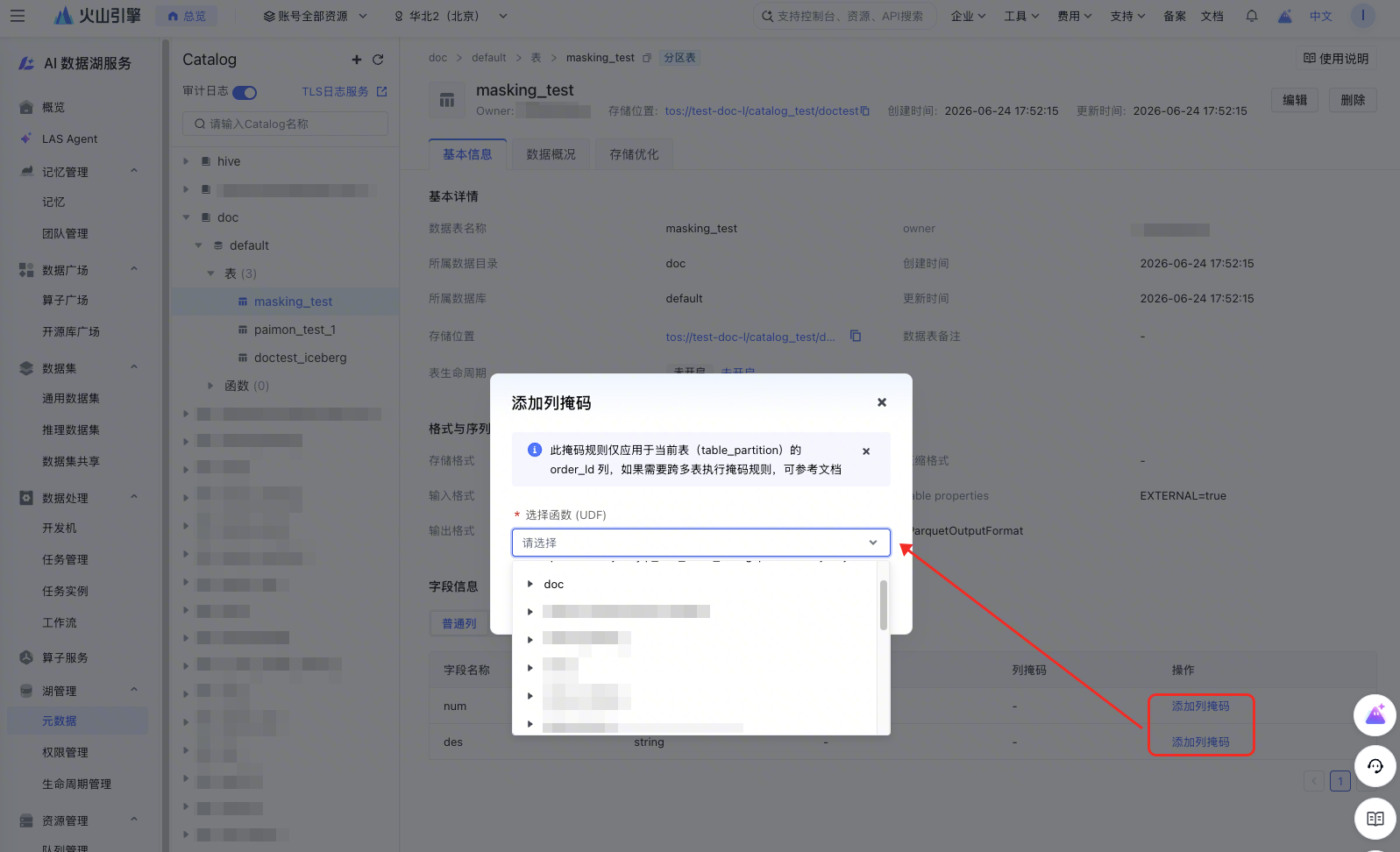
Task: Switch to the 存储优化 tab
Action: point(634,154)
